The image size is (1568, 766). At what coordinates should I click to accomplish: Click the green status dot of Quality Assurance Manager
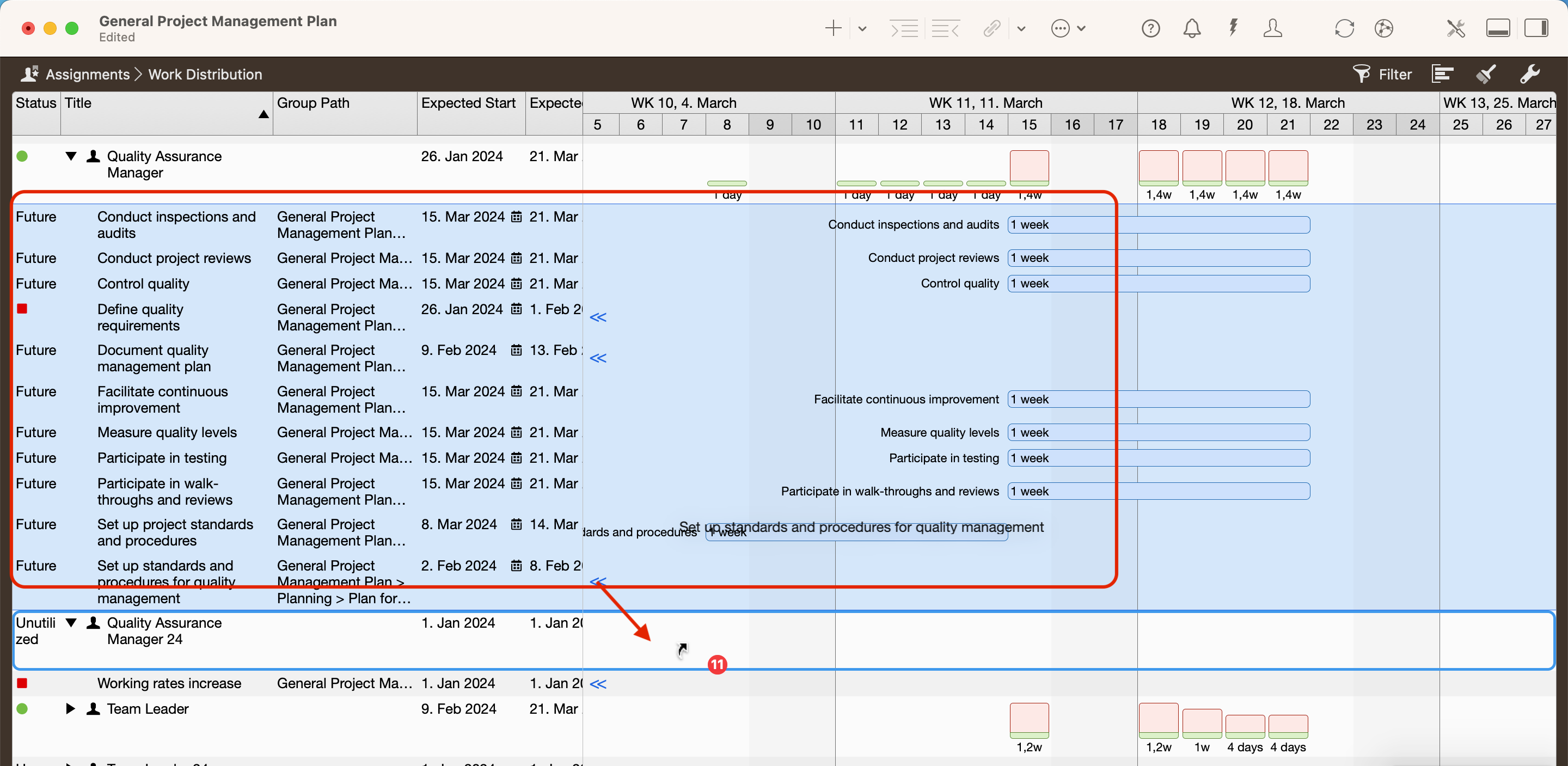point(22,156)
